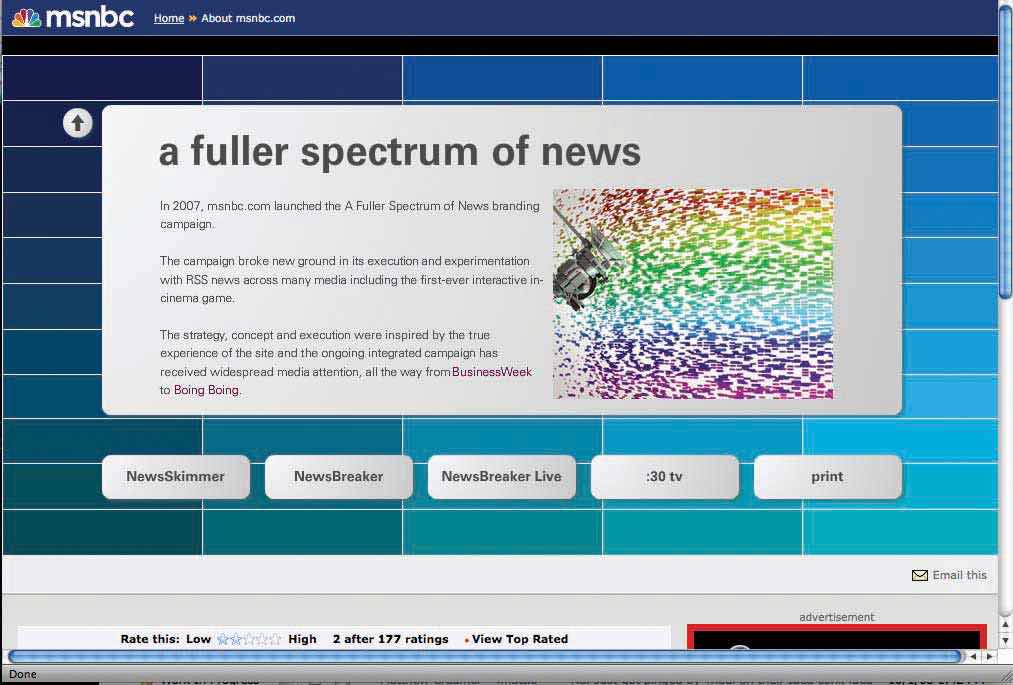Image resolution: width=1013 pixels, height=685 pixels.
Task: Open the Home breadcrumb link
Action: [168, 18]
